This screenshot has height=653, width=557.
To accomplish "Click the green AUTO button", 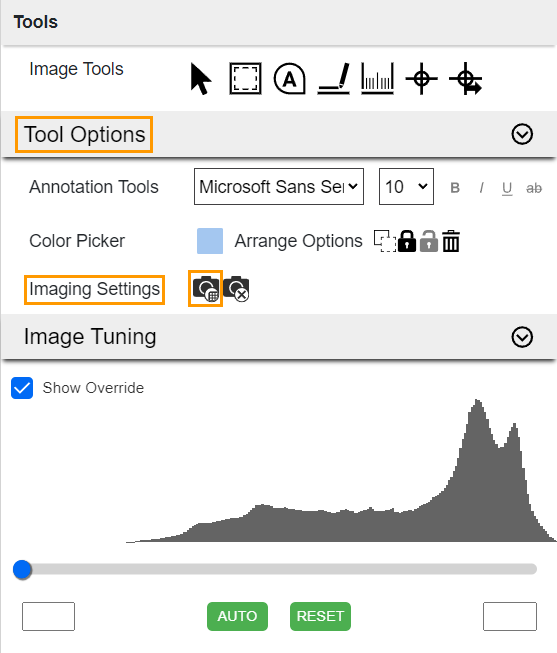I will click(x=237, y=616).
